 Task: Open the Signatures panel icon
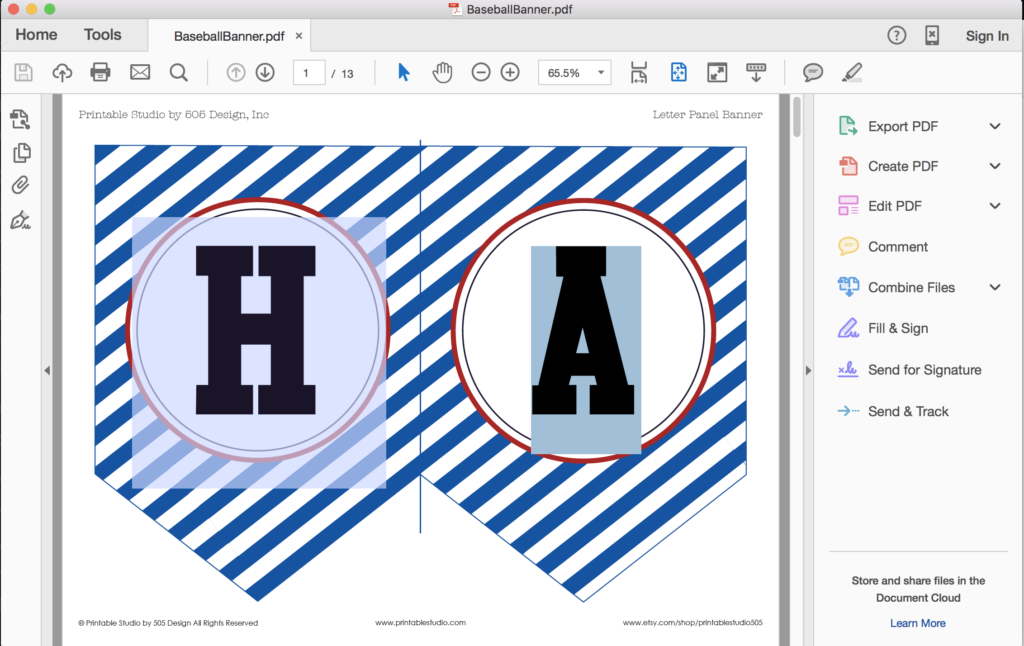point(22,220)
